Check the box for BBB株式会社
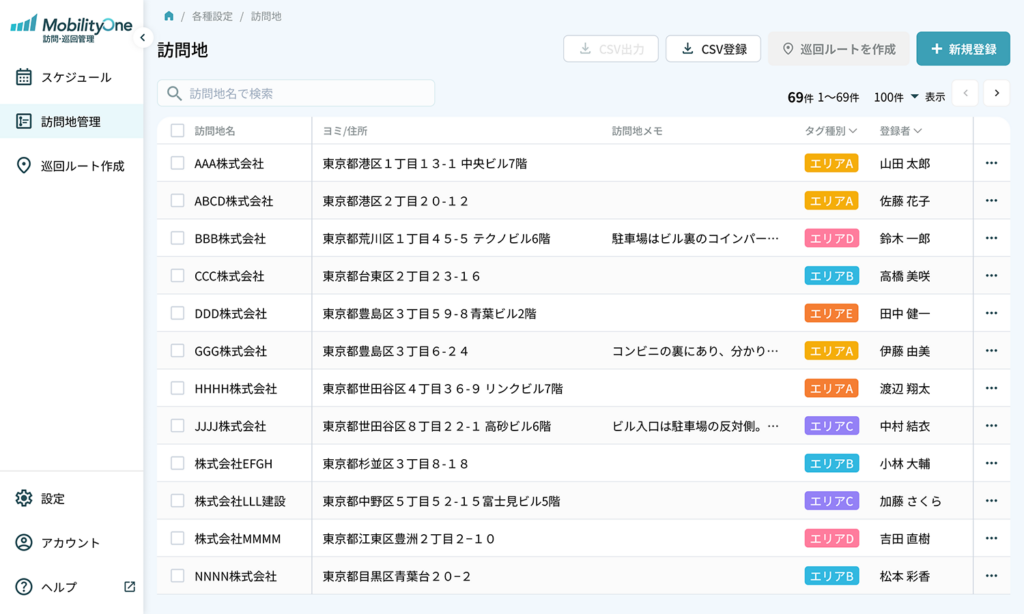Image resolution: width=1024 pixels, height=614 pixels. pos(177,238)
